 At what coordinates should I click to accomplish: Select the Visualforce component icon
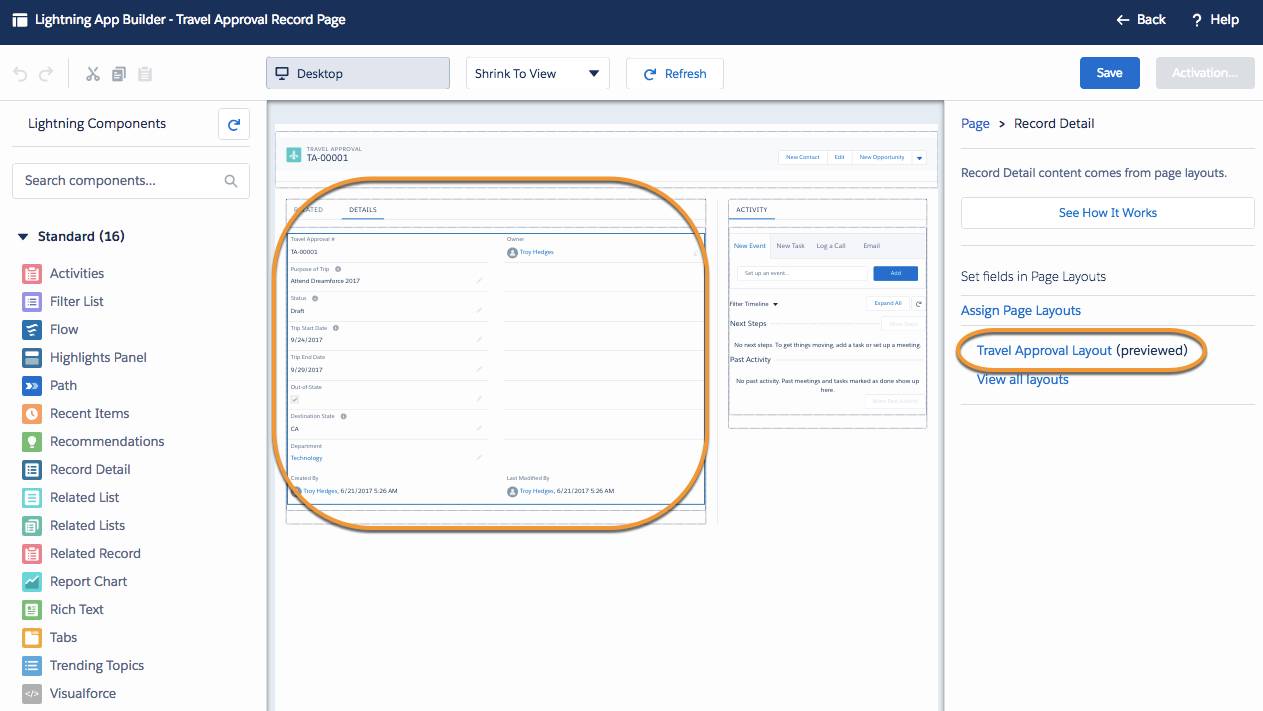tap(32, 693)
